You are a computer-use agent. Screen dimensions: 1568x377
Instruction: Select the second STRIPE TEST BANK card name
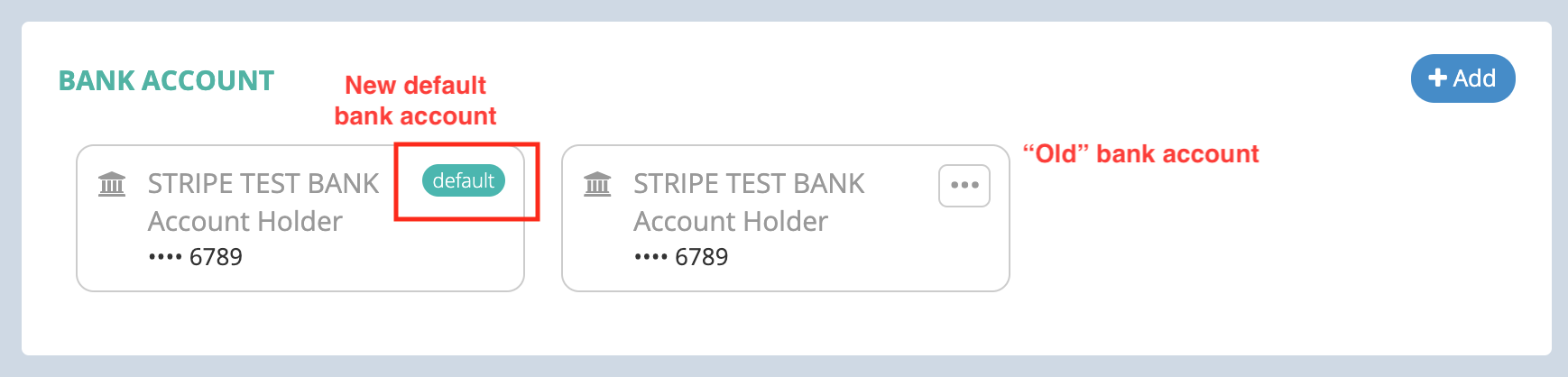749,183
